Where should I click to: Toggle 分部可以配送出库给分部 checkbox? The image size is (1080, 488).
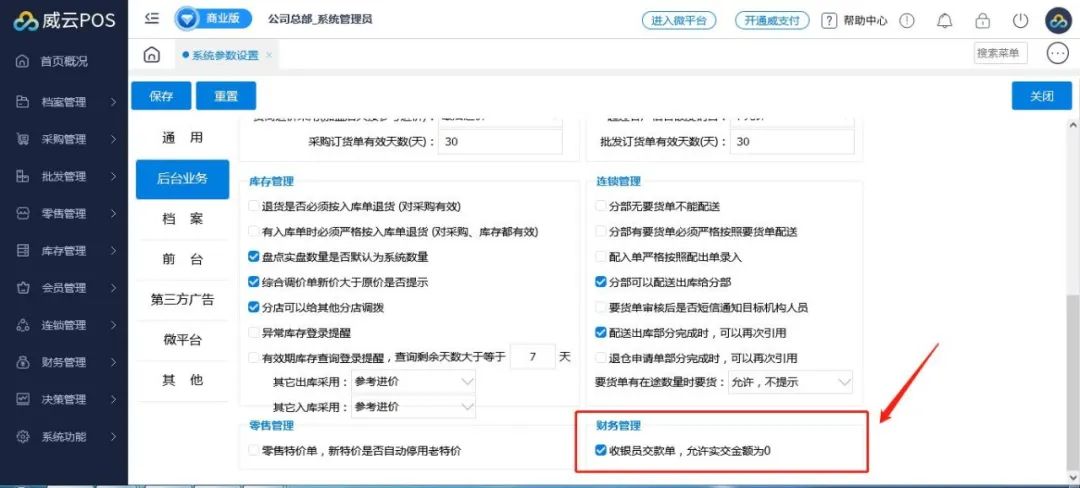pos(601,282)
